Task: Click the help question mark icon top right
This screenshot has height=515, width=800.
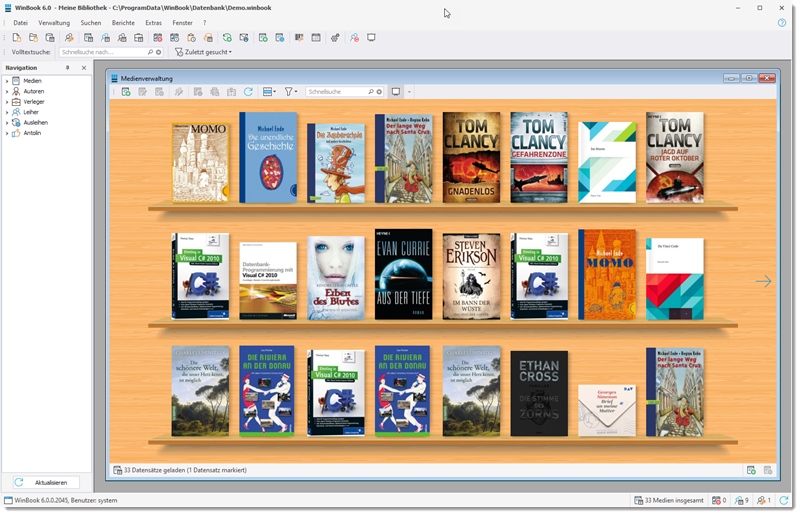Action: tap(781, 22)
